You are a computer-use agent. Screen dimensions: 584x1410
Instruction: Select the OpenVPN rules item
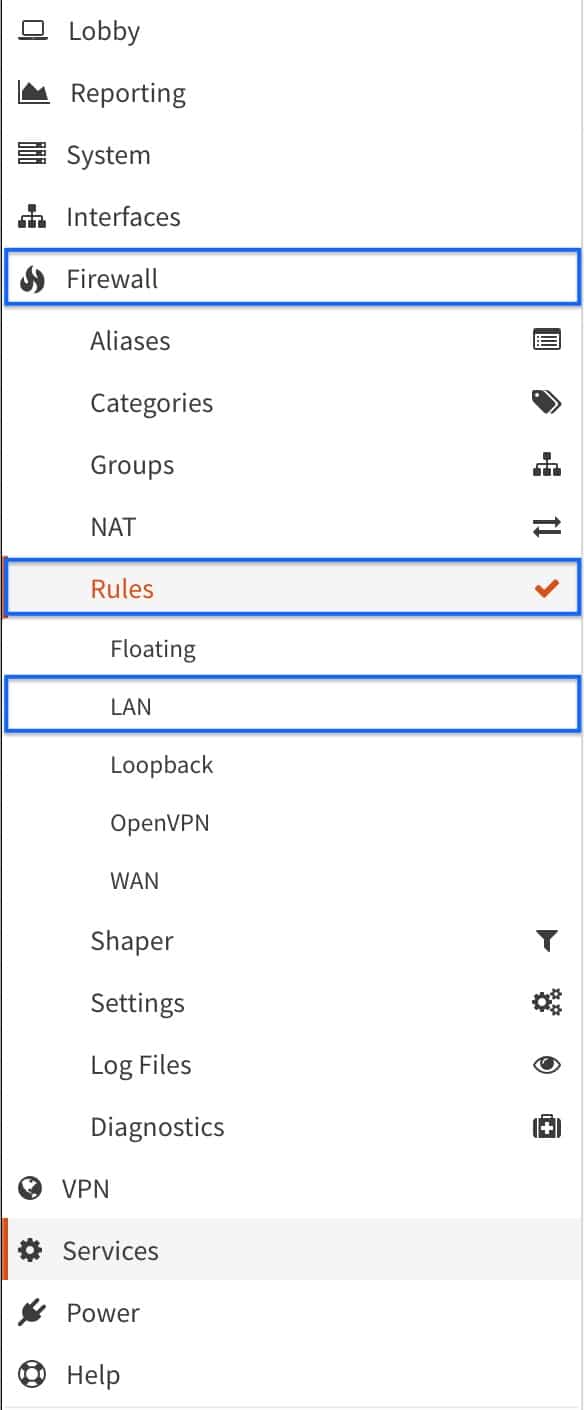pyautogui.click(x=158, y=822)
